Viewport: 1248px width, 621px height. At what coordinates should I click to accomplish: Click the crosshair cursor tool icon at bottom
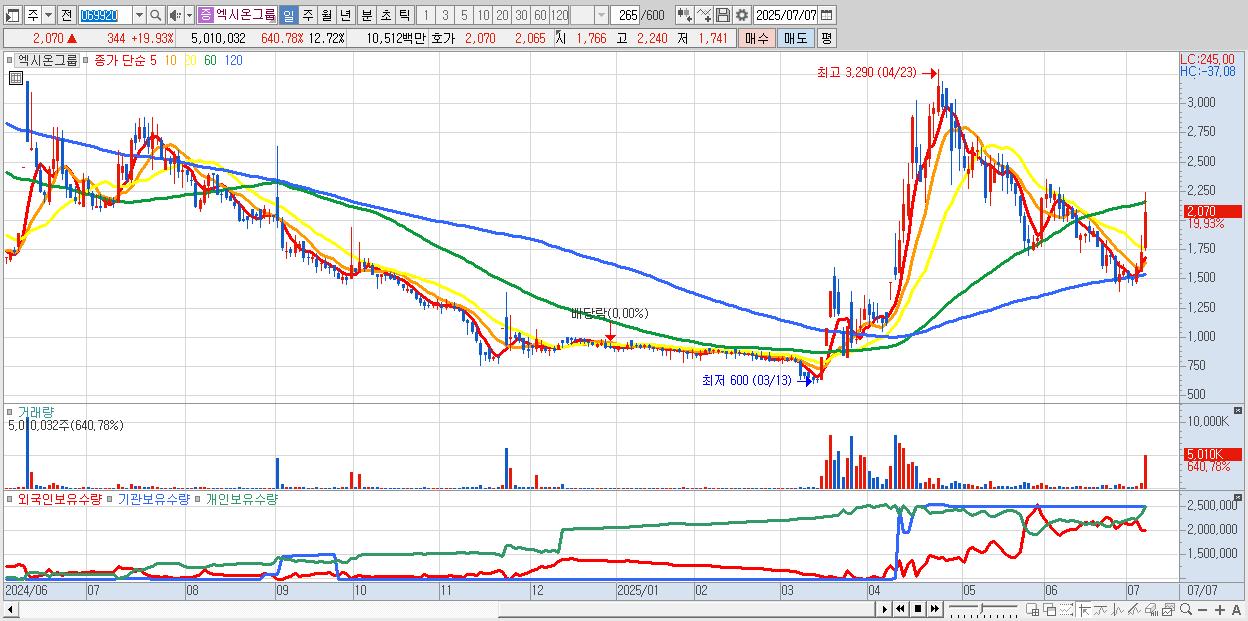coord(1084,610)
